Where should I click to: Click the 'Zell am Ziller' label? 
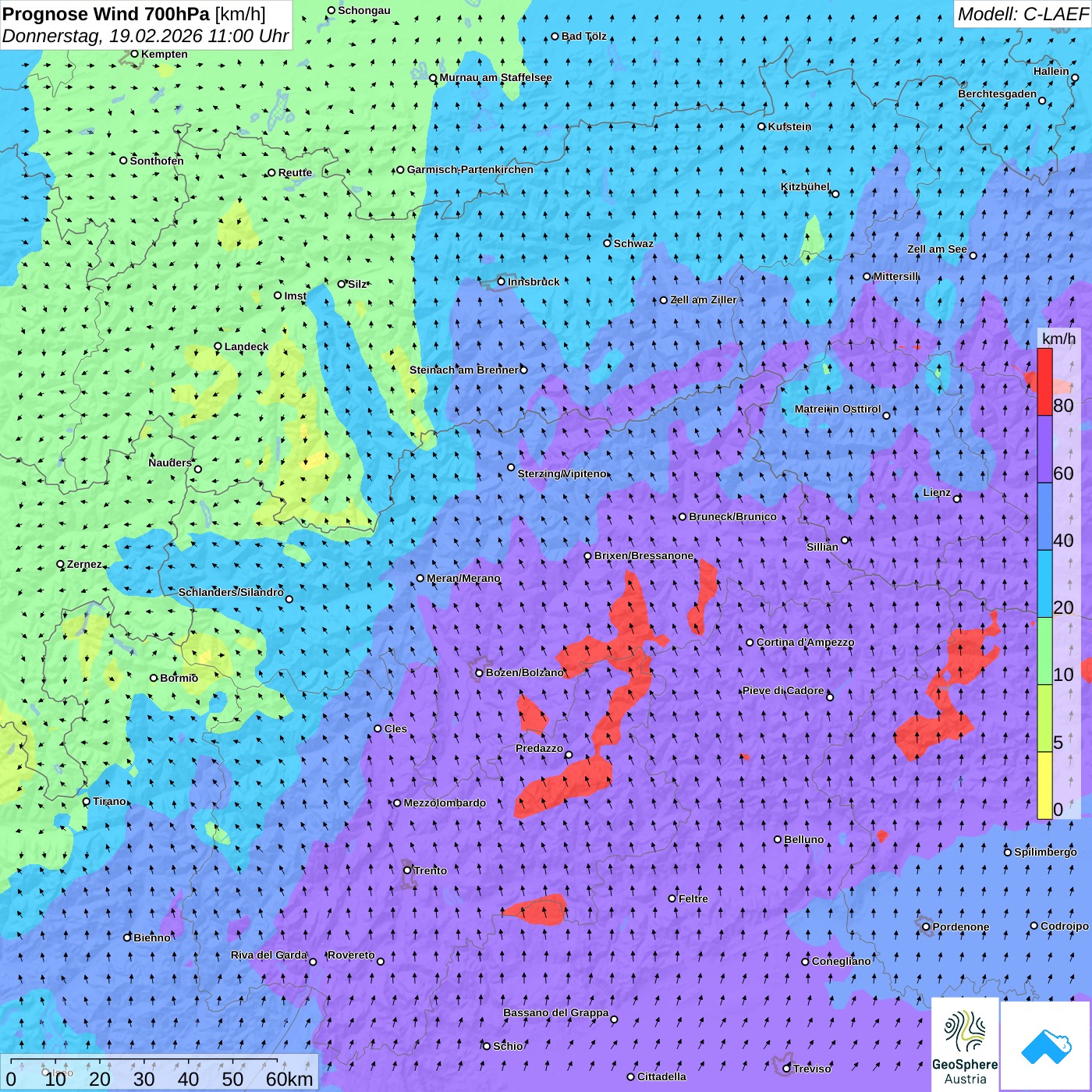704,300
